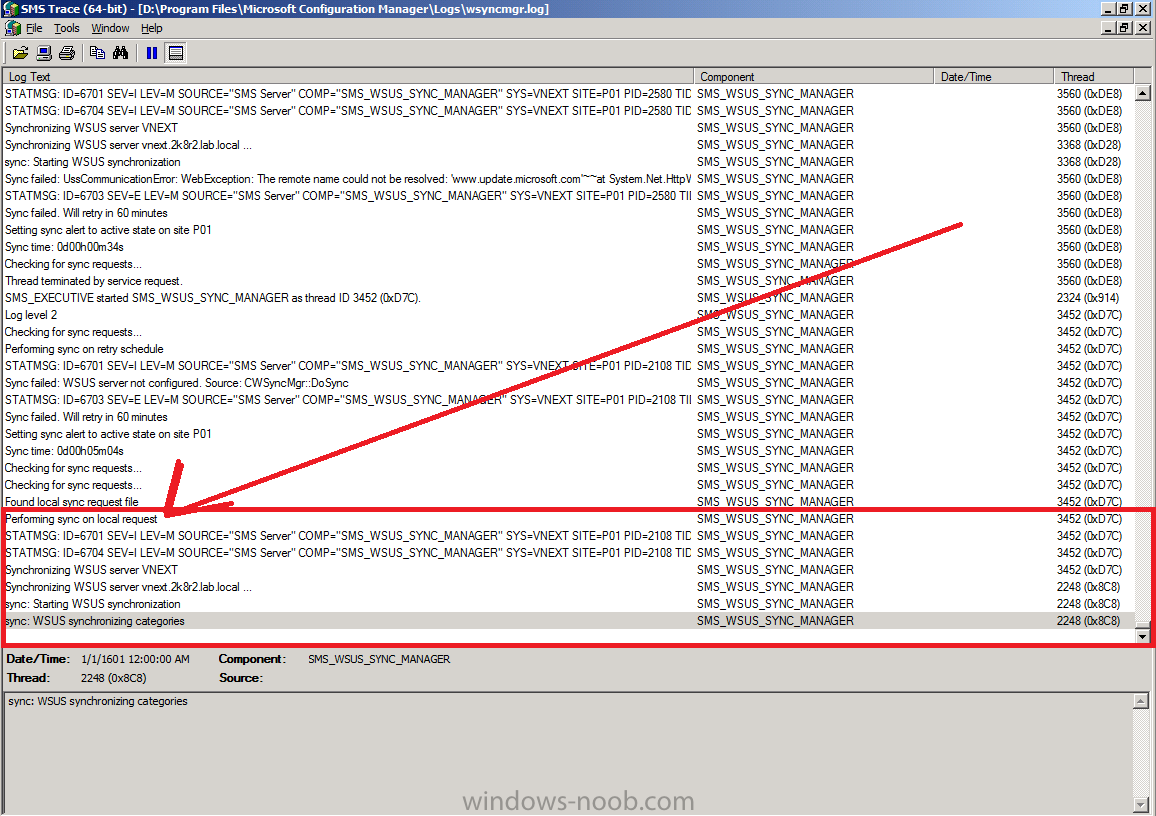Restore the inner log document window
The width and height of the screenshot is (1156, 816).
(1124, 28)
